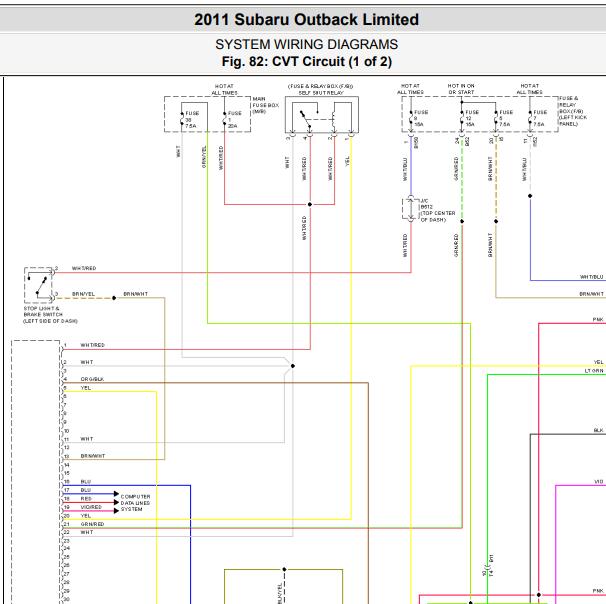Click 'WHT' label at connector pin 11
Screen dimensions: 606x604
(87, 439)
